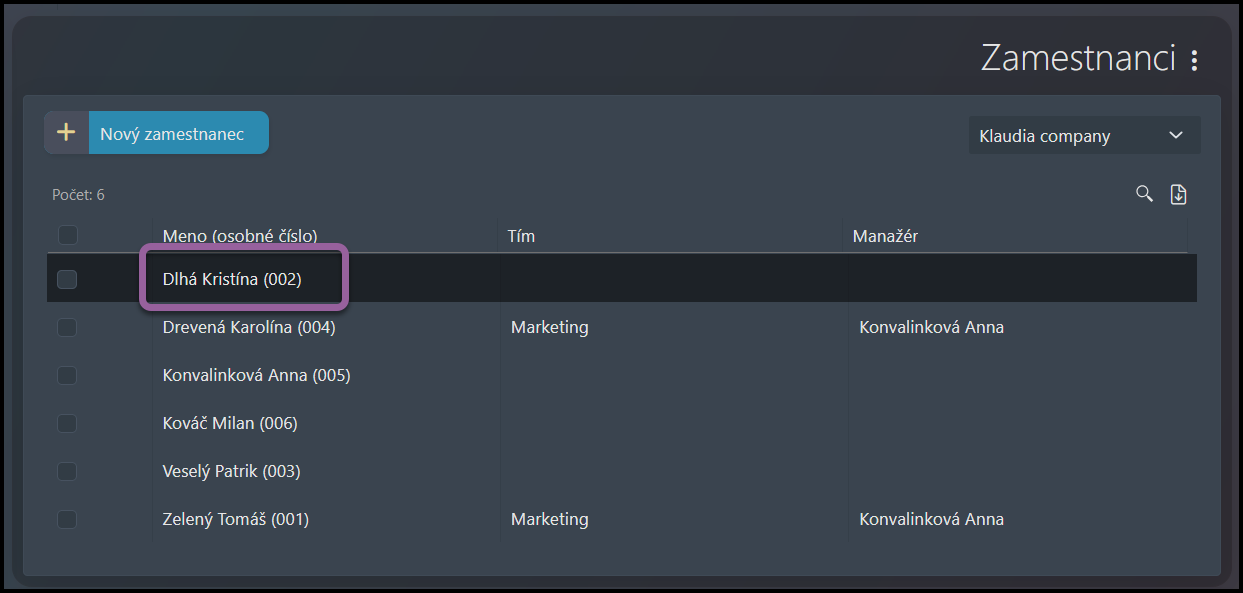Open Veselý Patrik (003) record
The image size is (1243, 593).
coord(231,471)
